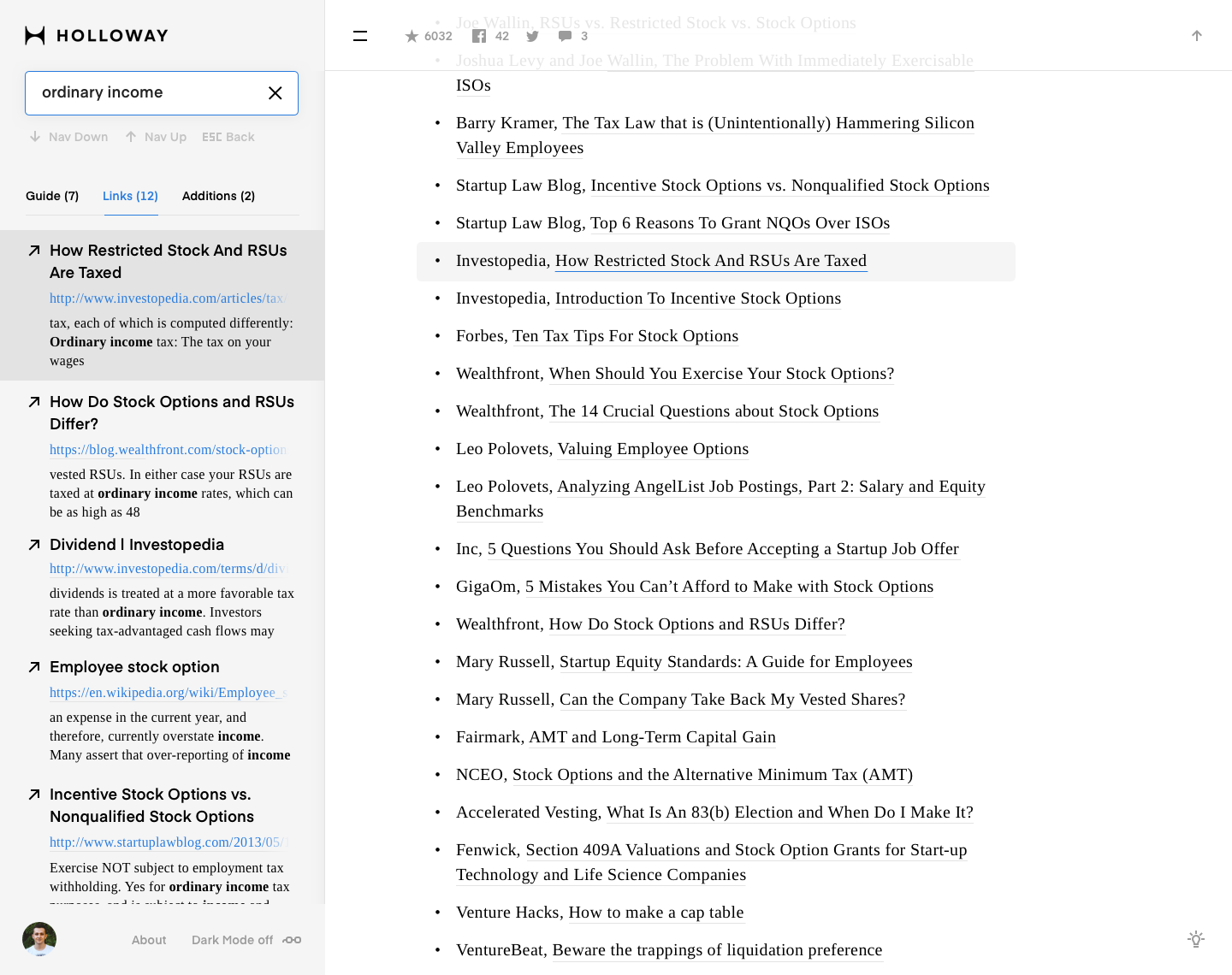Open AMT and Long-Term Capital Gain link
1232x975 pixels.
click(x=652, y=737)
